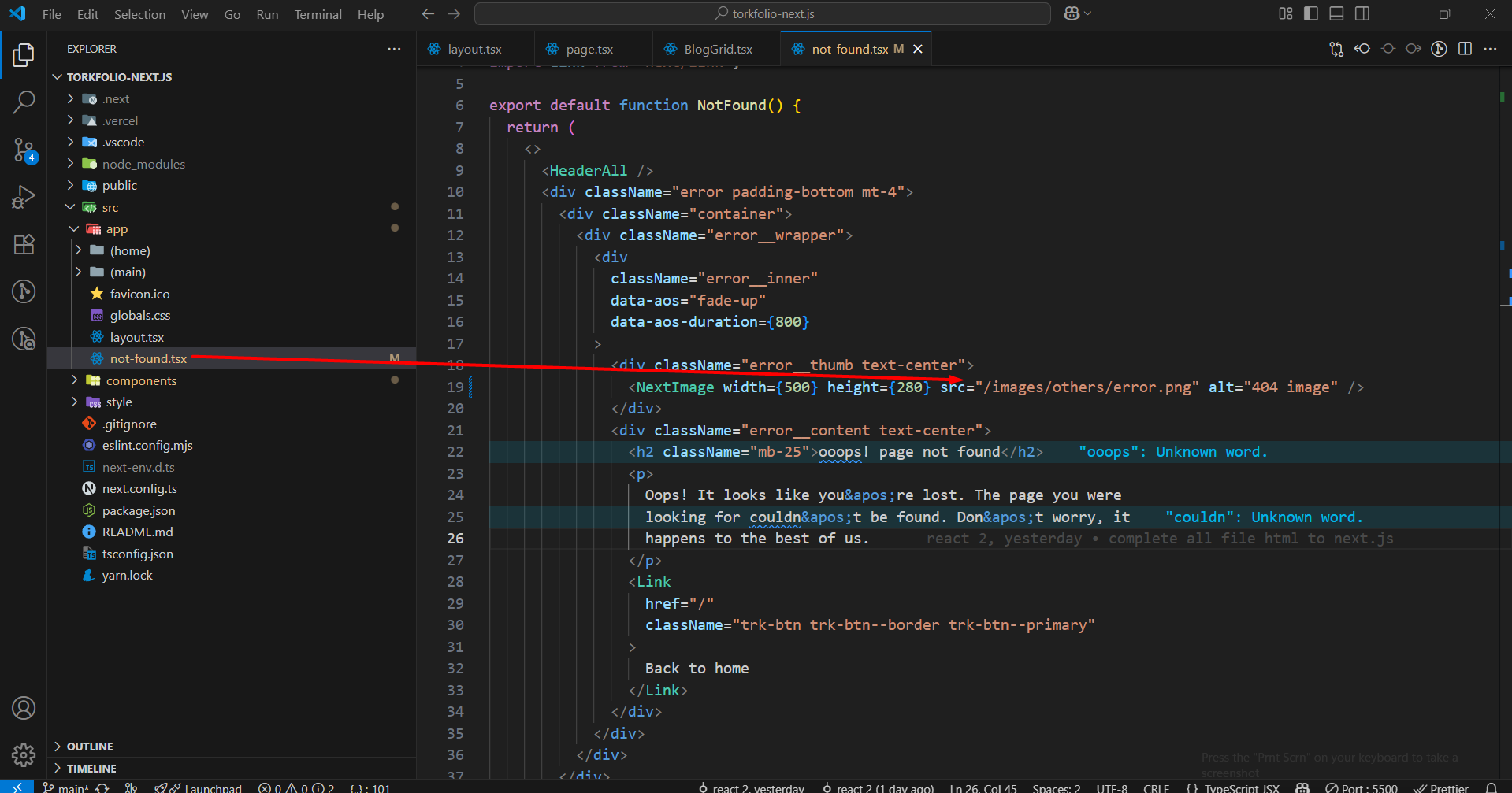The width and height of the screenshot is (1512, 793).
Task: Open the Terminal menu
Action: tap(318, 14)
